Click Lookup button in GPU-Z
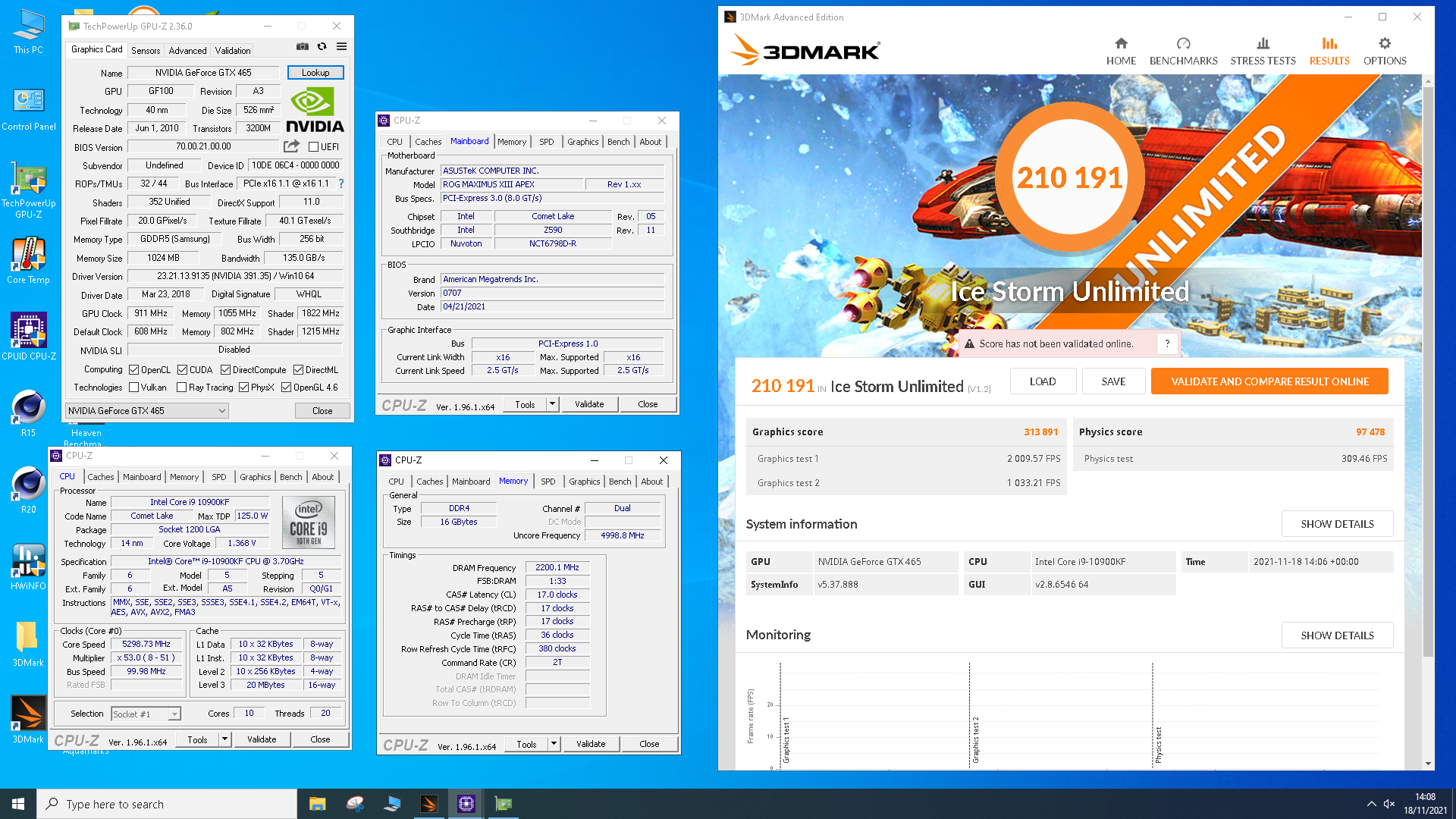 (315, 73)
